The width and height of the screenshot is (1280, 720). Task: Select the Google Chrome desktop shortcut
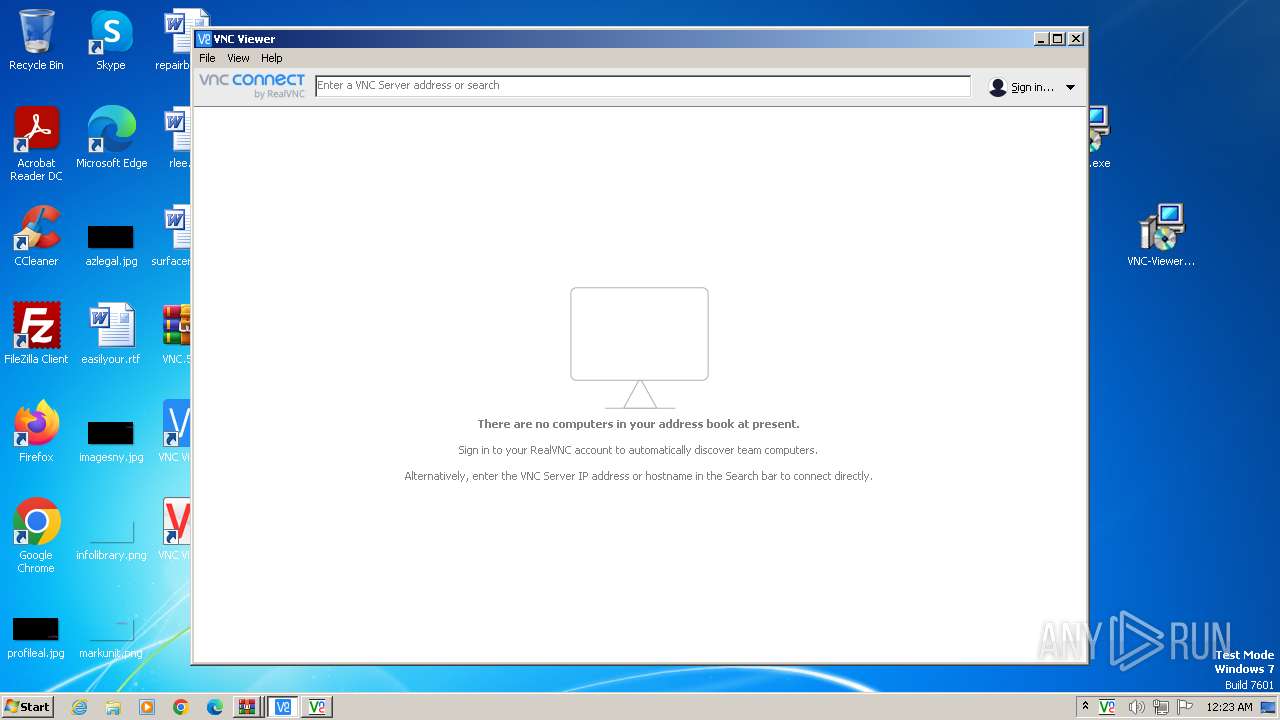(x=36, y=536)
